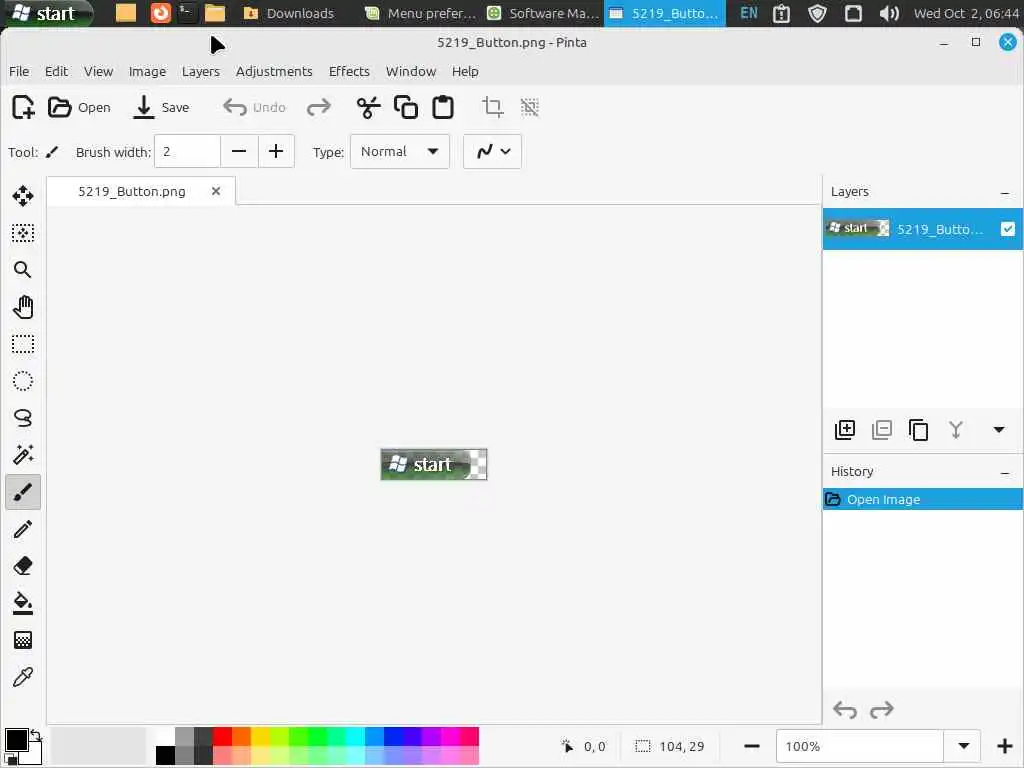Zoom out with the minus button
Viewport: 1024px width, 768px height.
752,746
